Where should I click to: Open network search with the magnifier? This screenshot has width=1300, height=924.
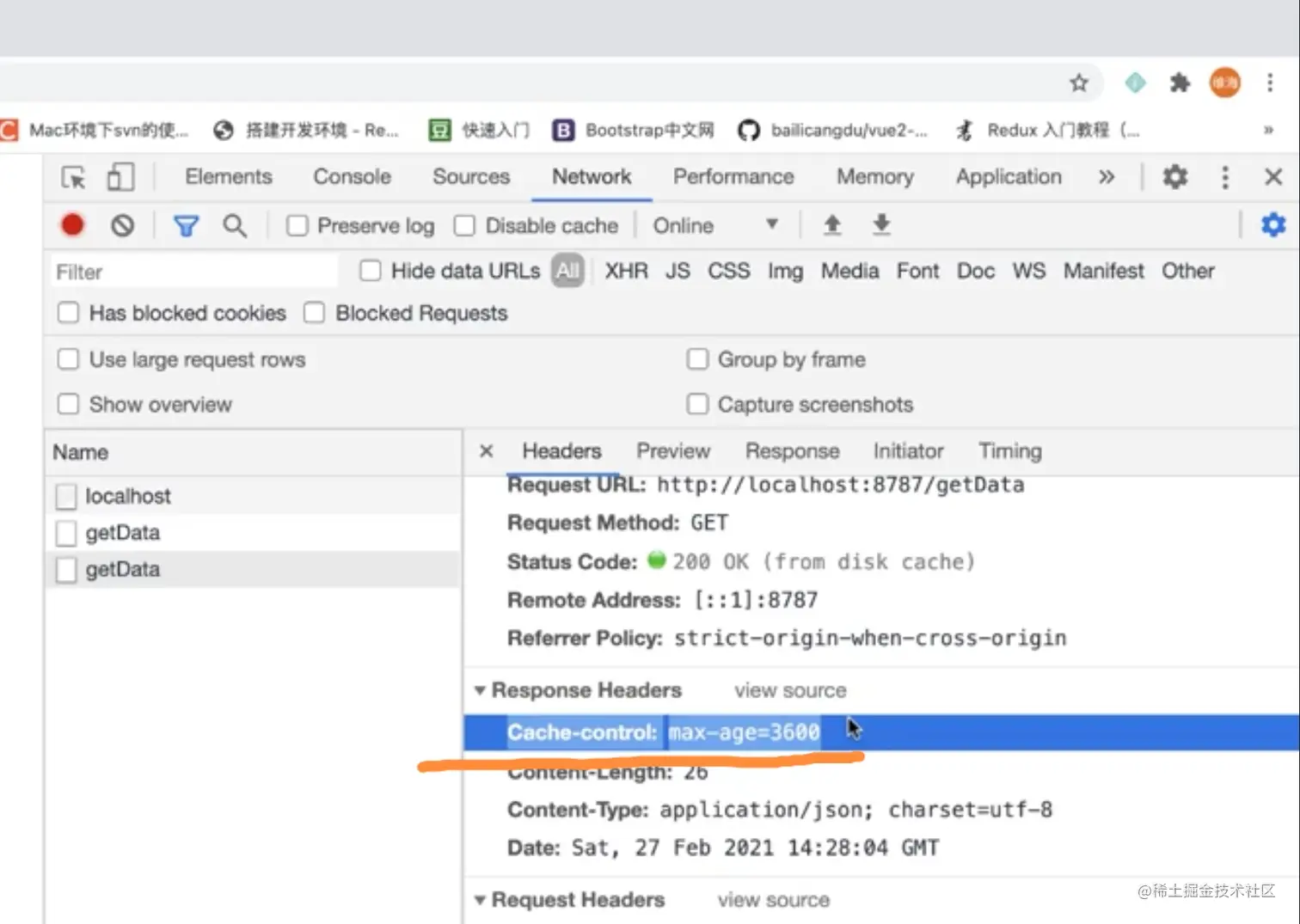[234, 225]
